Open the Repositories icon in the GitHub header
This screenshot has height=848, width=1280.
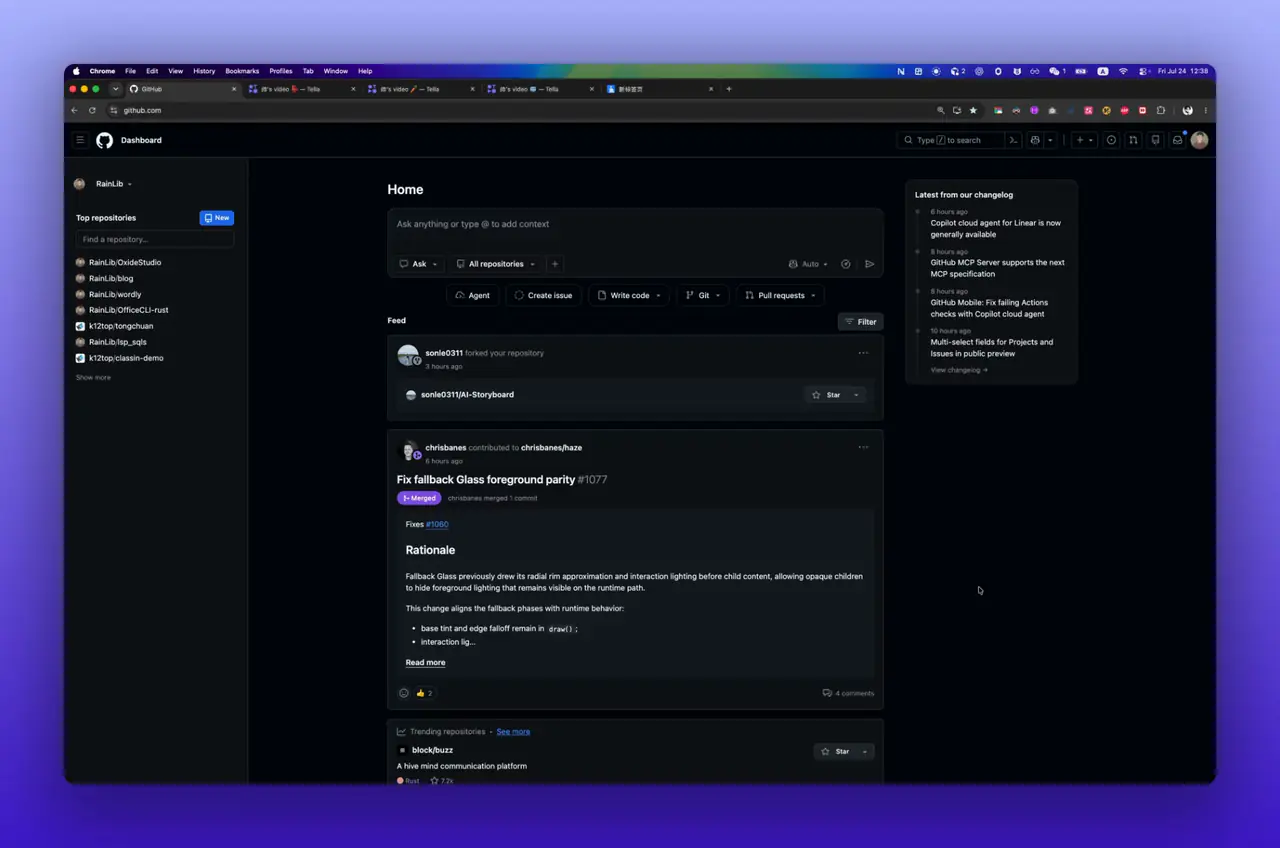point(1155,140)
